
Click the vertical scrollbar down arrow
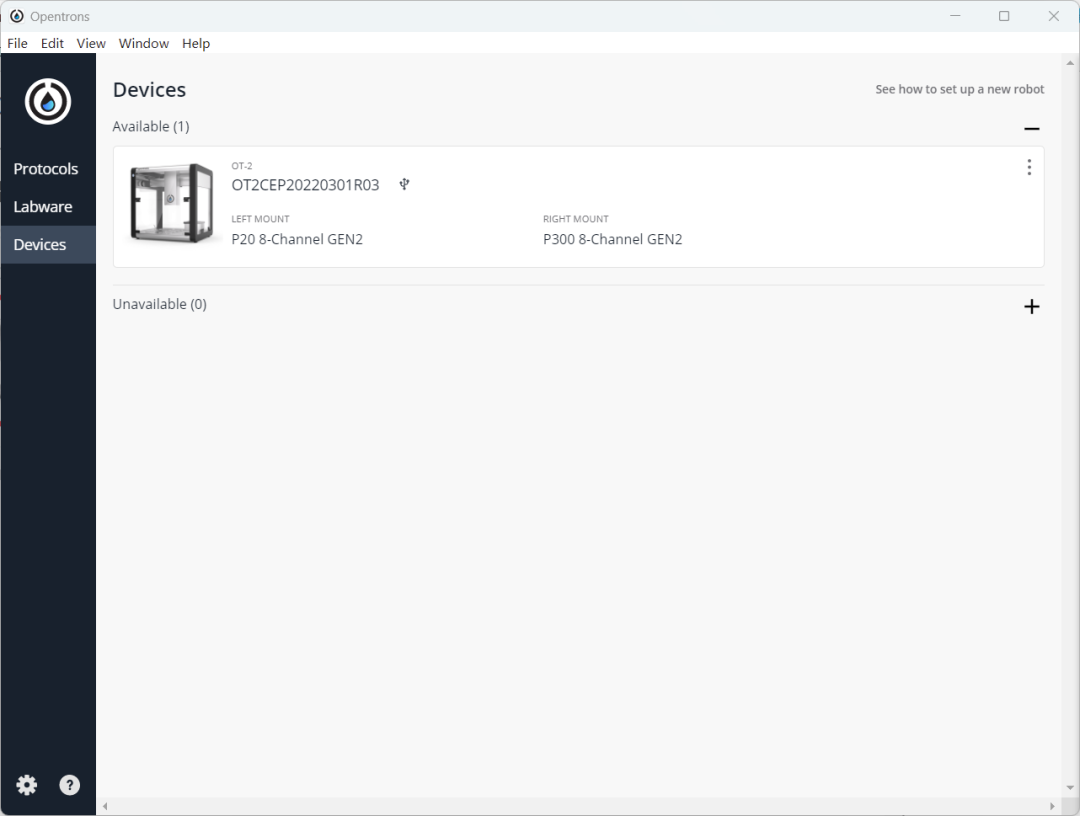point(1070,788)
